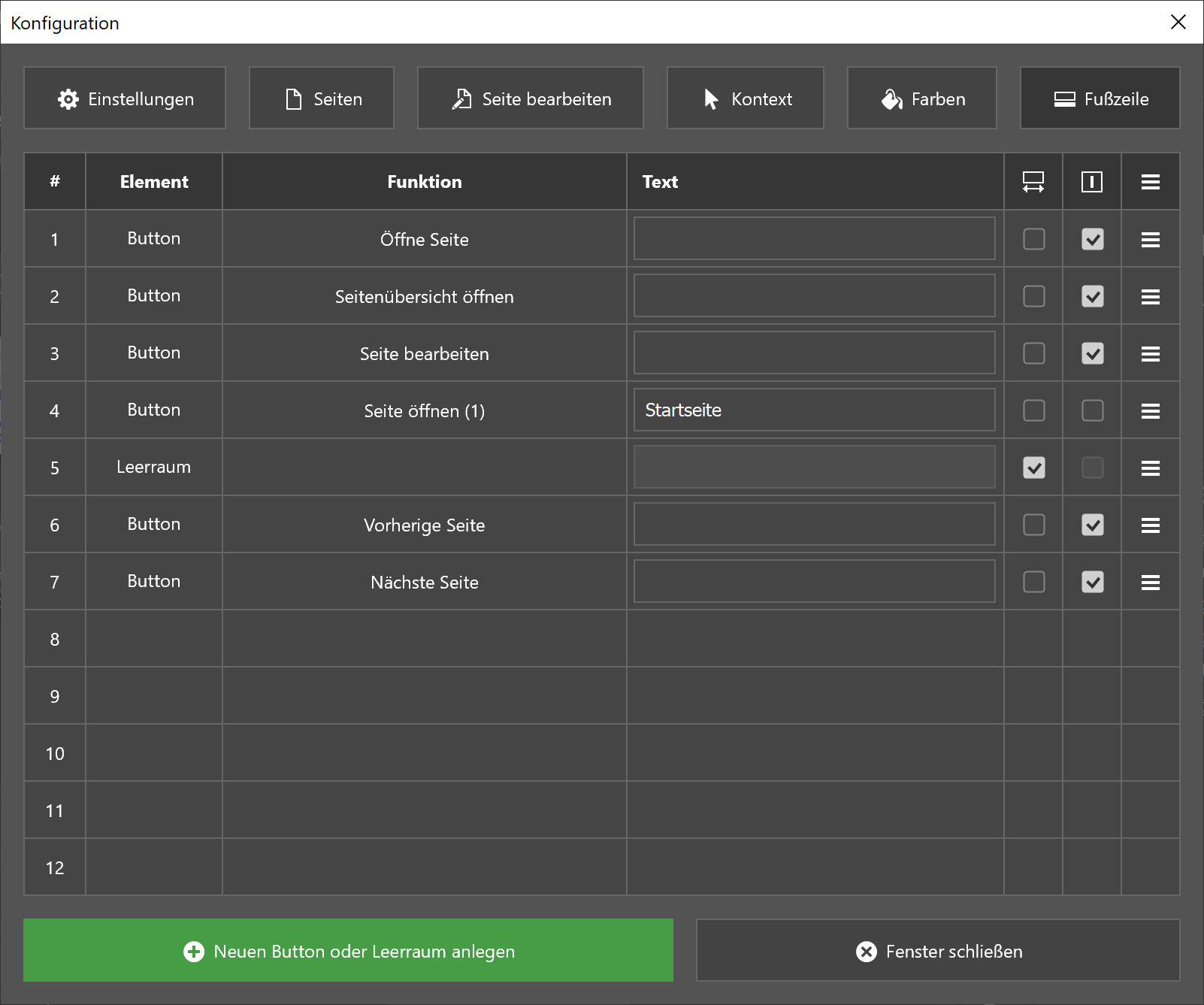Click the Nächste Seite function cell
Screen dimensions: 1204x1005
click(x=425, y=582)
